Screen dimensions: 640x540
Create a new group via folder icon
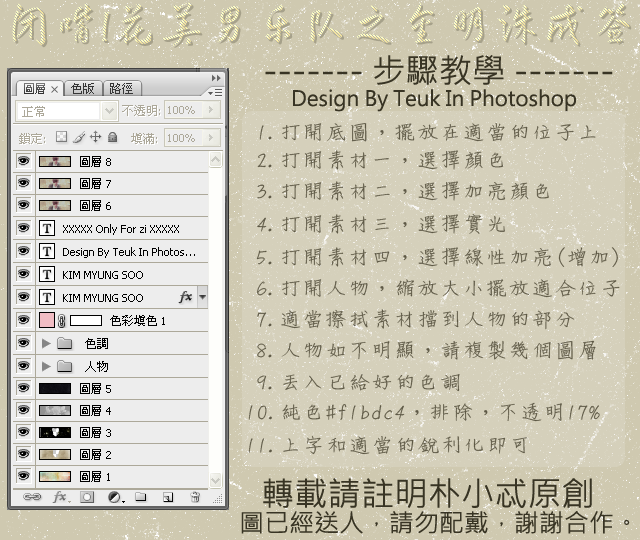point(141,496)
